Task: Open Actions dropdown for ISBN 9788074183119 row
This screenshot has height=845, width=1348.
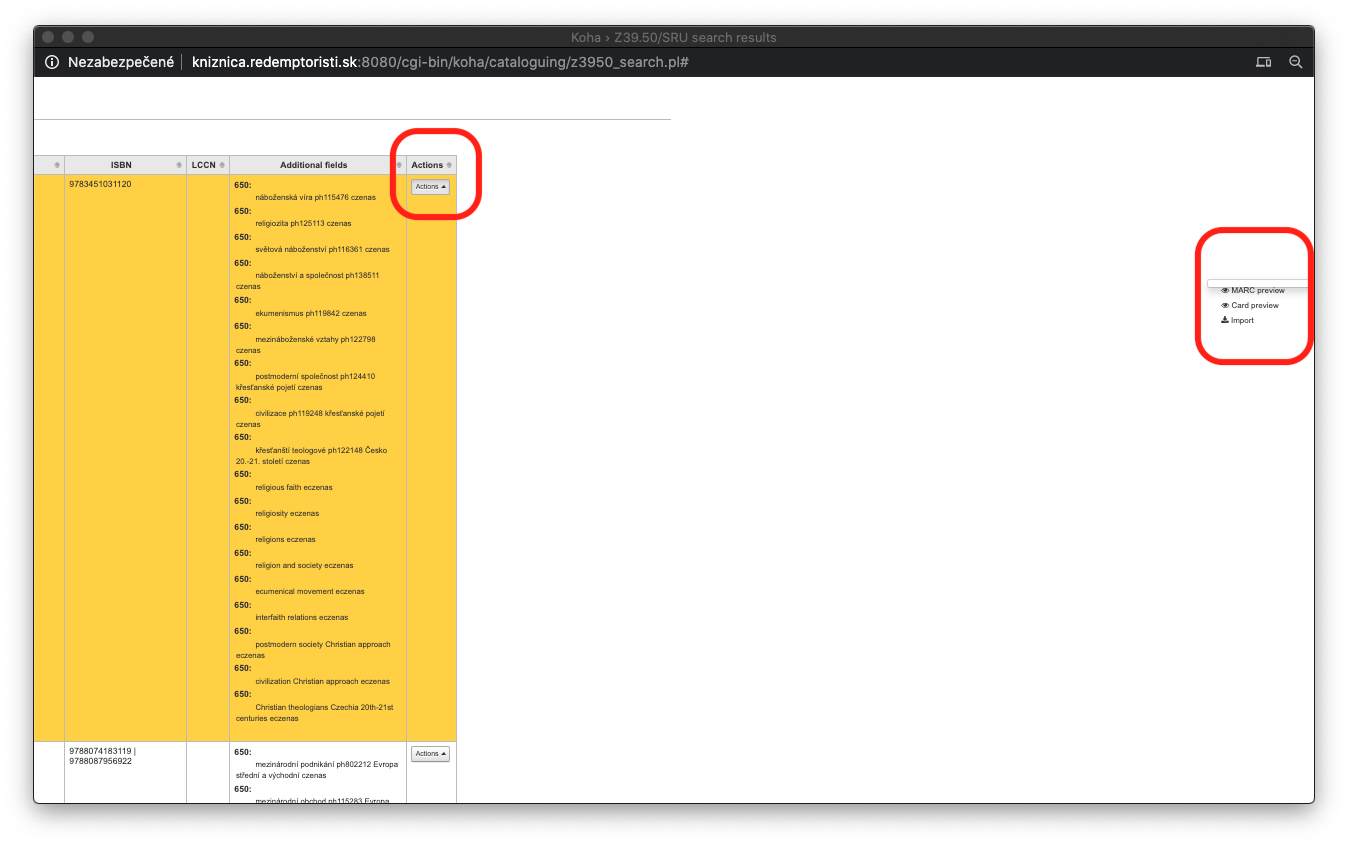Action: pyautogui.click(x=431, y=754)
